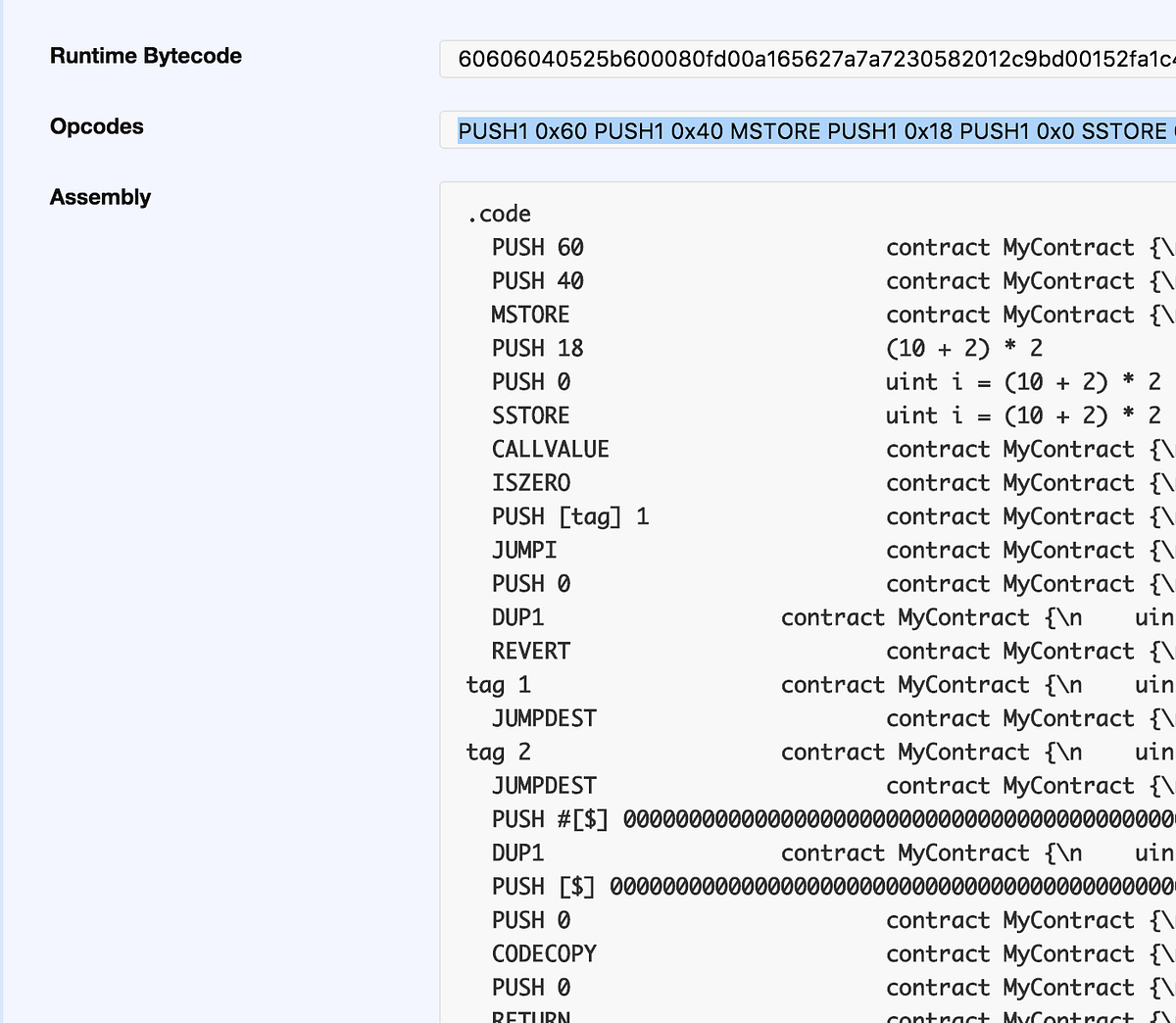Click the MSTORE instruction in the assembly

click(529, 314)
